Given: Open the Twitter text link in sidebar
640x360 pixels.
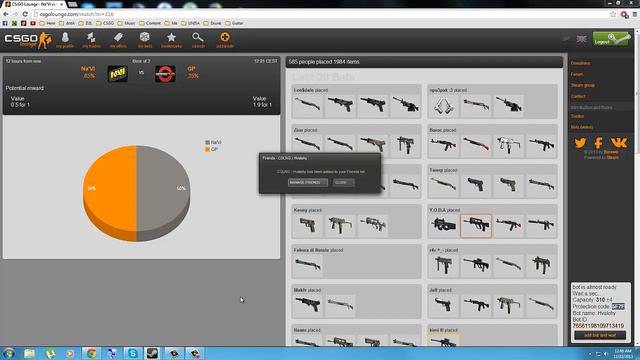Looking at the screenshot, I should coord(577,116).
